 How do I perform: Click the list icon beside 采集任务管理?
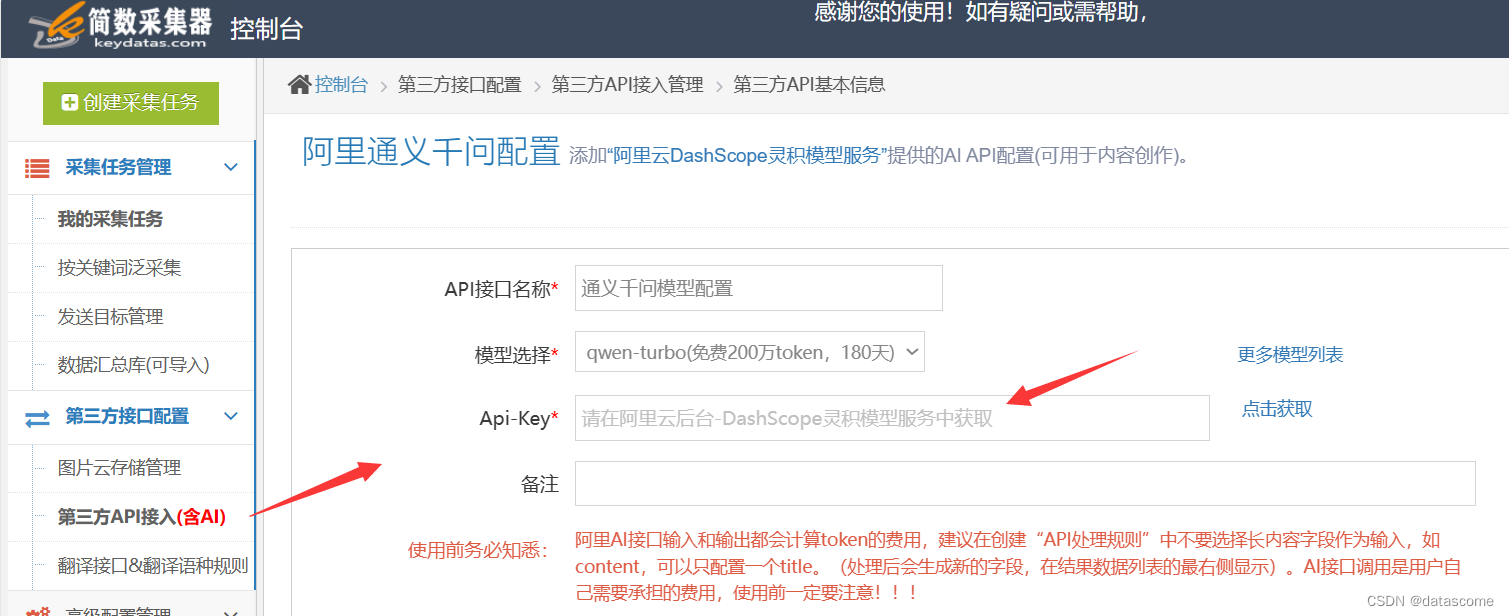point(37,168)
